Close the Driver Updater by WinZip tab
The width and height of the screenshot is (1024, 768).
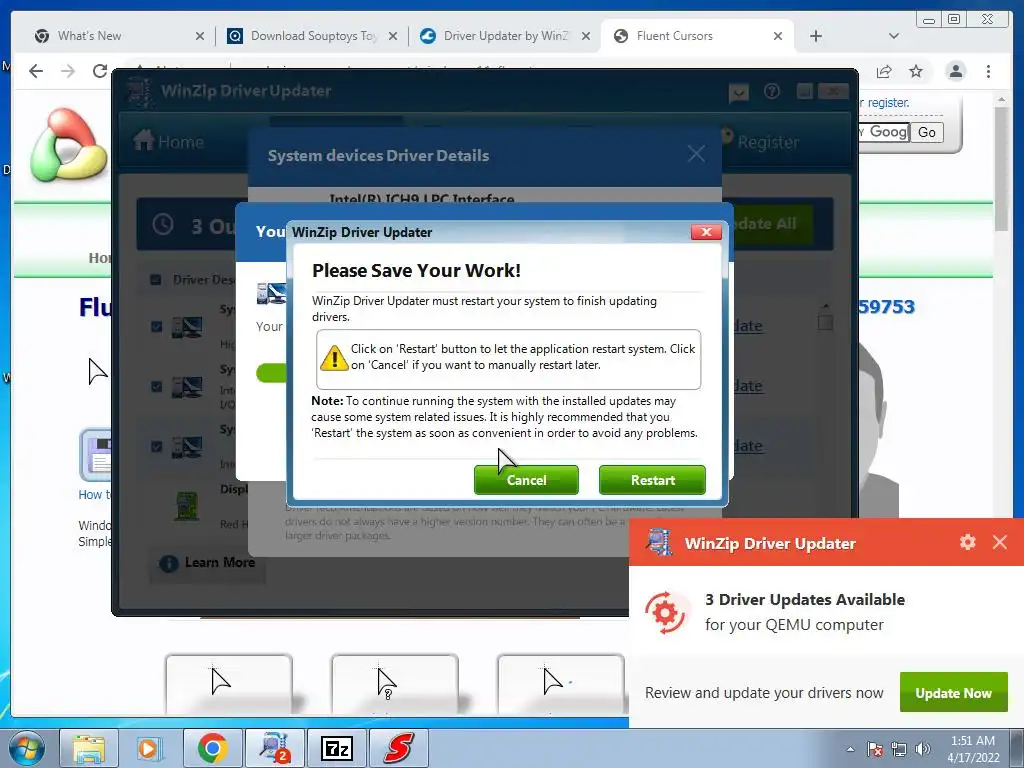(586, 36)
